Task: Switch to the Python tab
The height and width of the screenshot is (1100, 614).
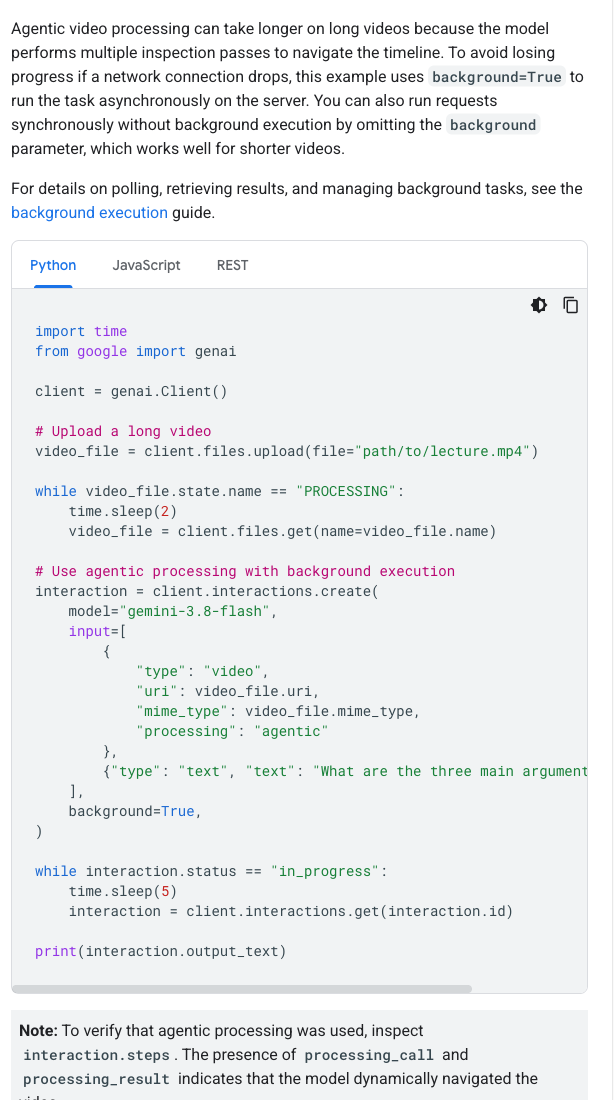Action: [53, 265]
